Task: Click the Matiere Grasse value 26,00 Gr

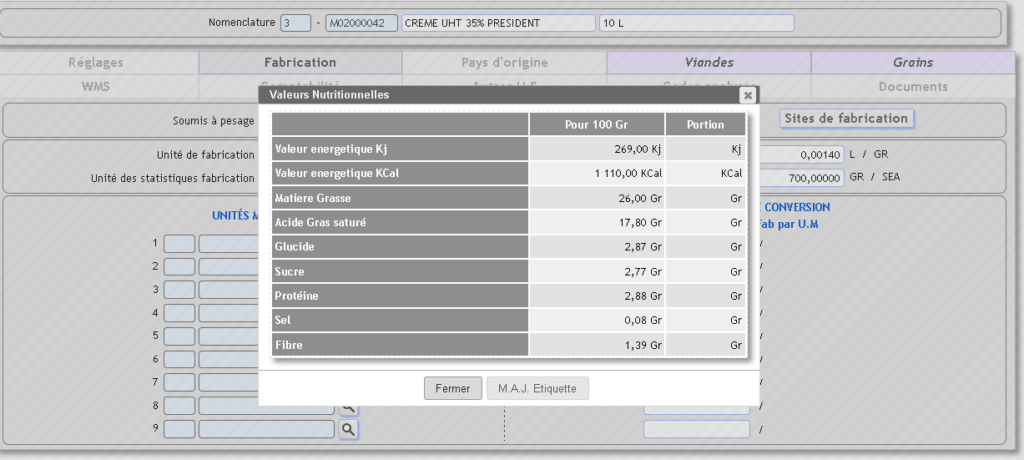Action: pos(596,198)
